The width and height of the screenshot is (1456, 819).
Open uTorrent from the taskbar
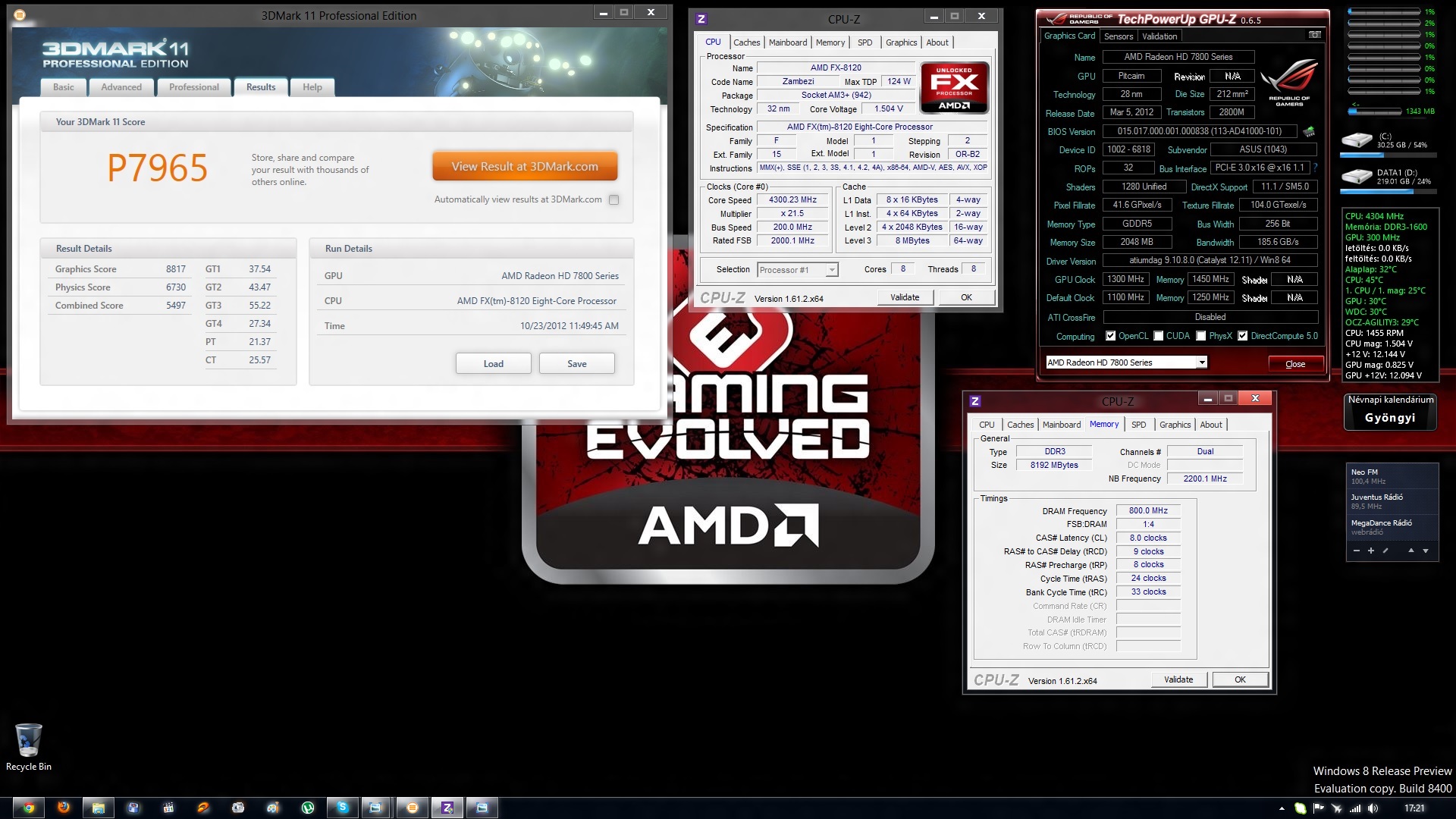click(308, 808)
